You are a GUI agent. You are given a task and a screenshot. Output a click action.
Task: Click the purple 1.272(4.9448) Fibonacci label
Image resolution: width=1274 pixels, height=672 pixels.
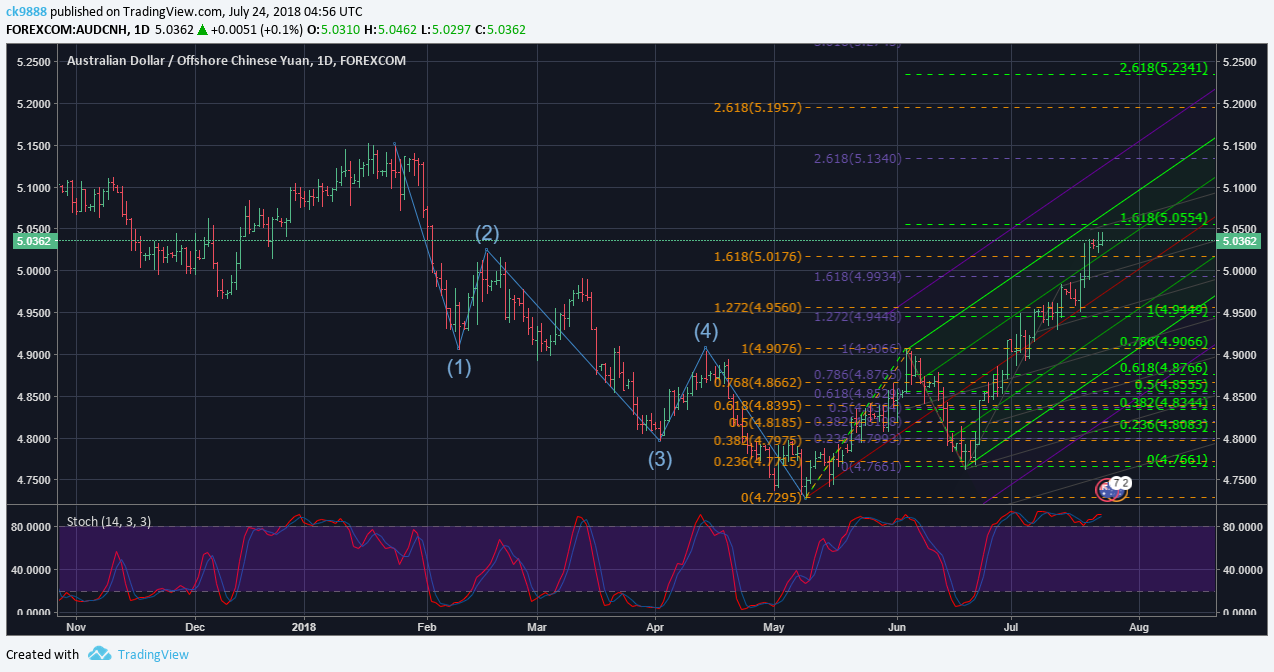point(858,316)
